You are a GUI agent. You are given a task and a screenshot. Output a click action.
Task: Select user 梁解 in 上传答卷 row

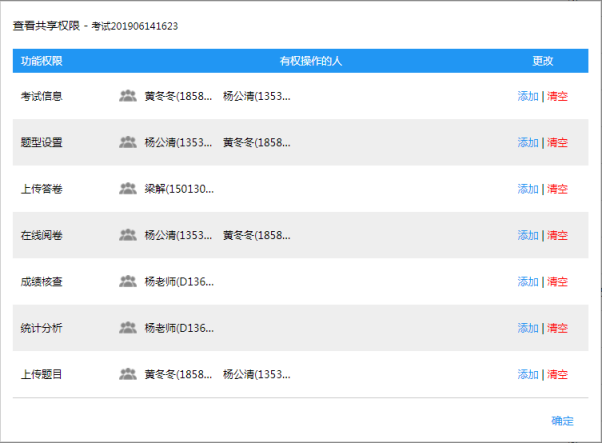click(x=179, y=188)
